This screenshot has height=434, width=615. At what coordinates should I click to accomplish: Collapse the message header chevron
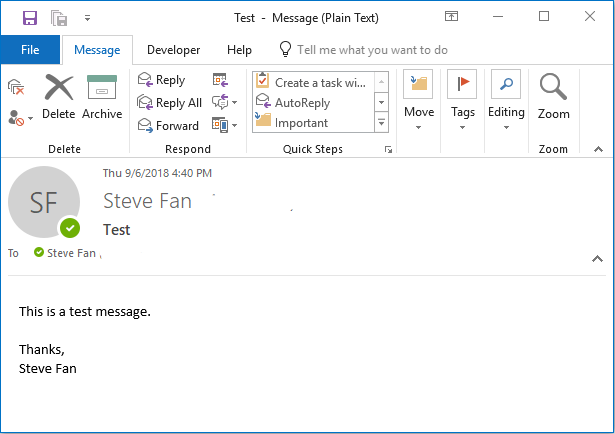click(597, 259)
